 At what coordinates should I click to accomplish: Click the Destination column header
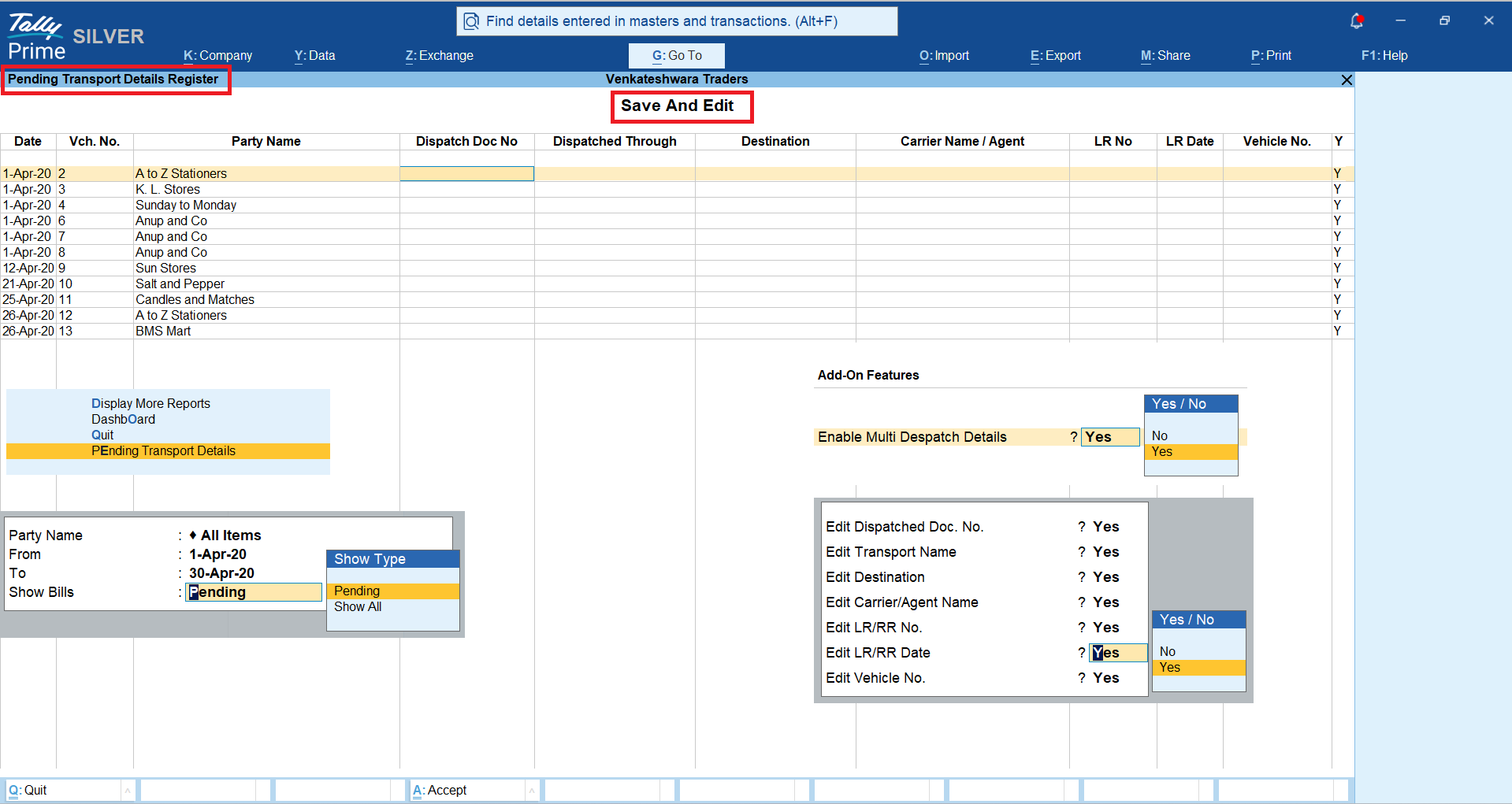[775, 142]
